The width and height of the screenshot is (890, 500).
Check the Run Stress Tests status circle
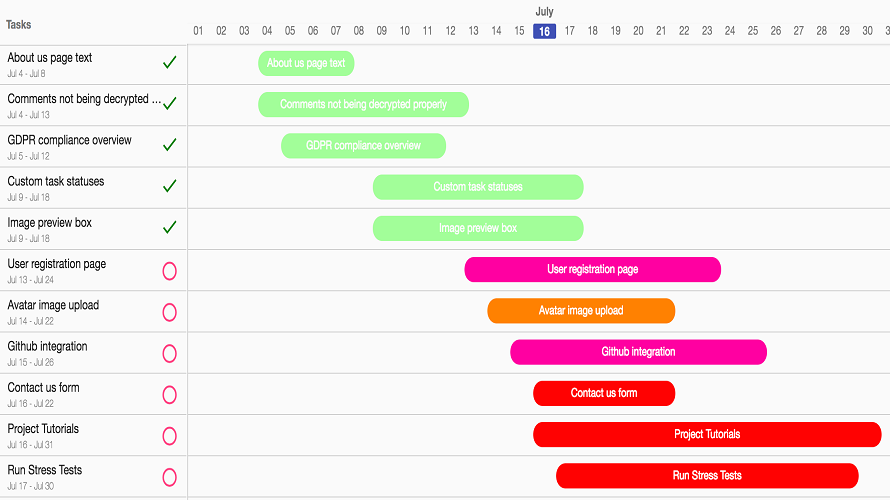click(x=169, y=477)
